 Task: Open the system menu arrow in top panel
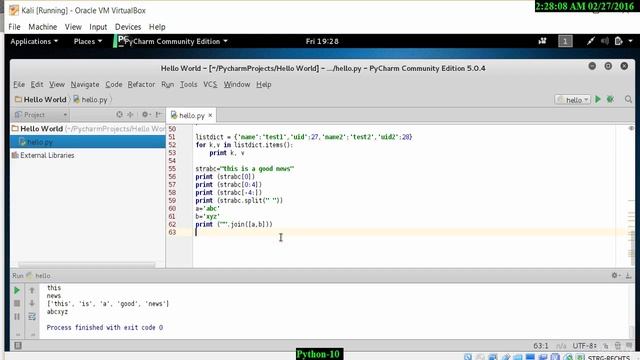(631, 41)
